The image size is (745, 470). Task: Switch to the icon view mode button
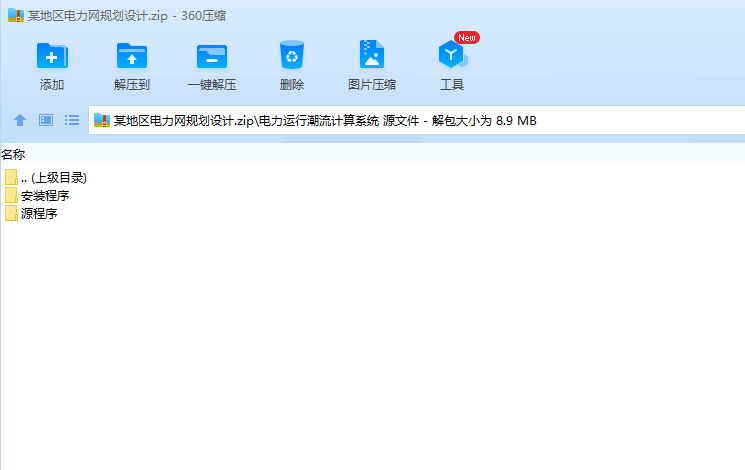46,120
